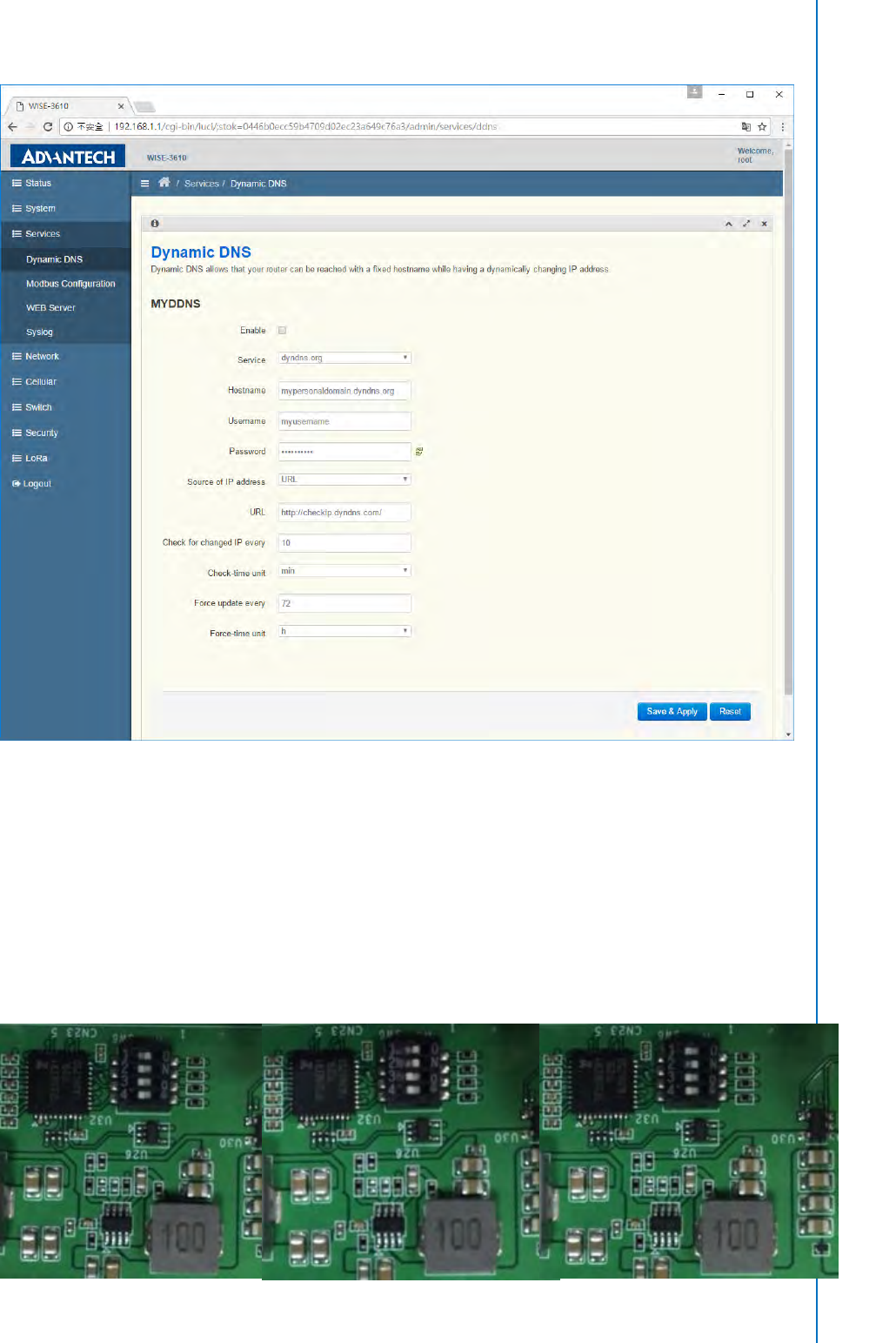Click the Dynamic DNS breadcrumb link
Image resolution: width=896 pixels, height=1343 pixels.
pos(258,184)
